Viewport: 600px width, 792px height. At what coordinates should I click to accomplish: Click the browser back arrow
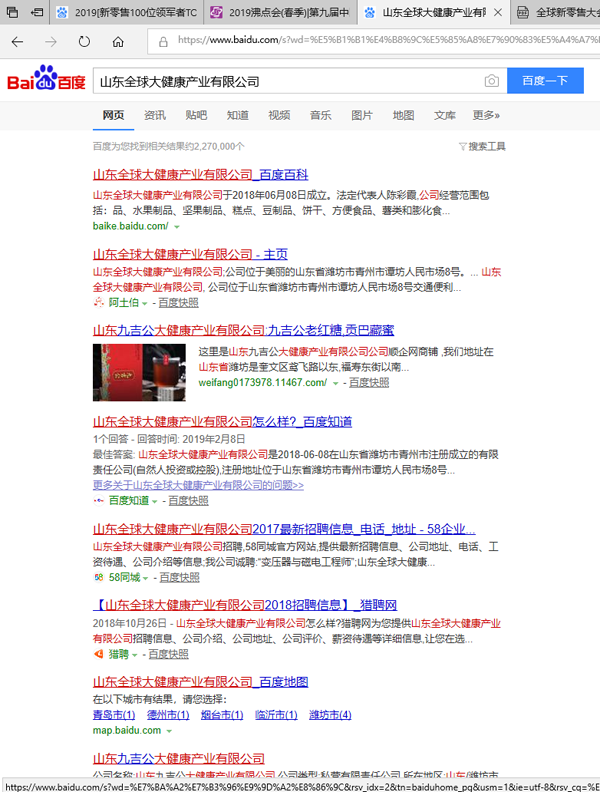pos(17,42)
